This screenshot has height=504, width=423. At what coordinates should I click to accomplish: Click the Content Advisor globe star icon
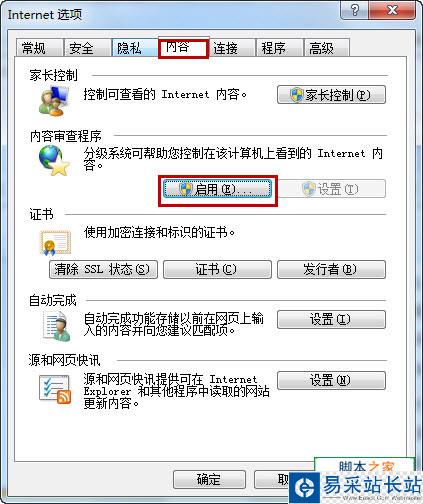click(x=54, y=161)
